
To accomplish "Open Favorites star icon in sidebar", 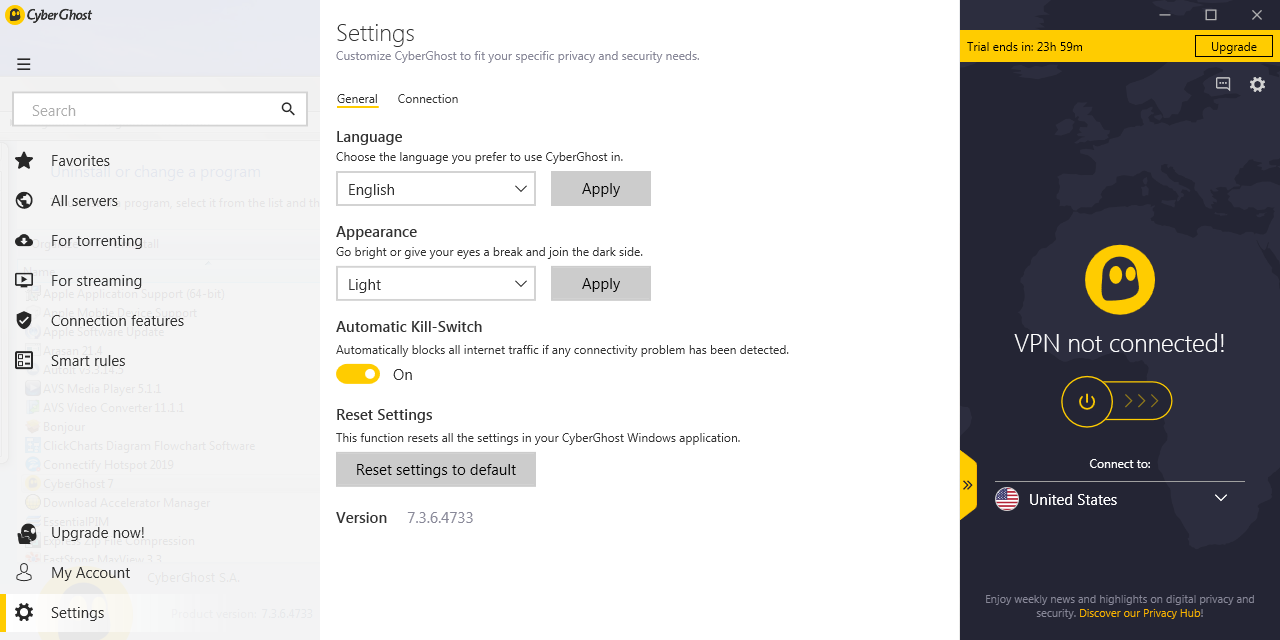I will 25,161.
